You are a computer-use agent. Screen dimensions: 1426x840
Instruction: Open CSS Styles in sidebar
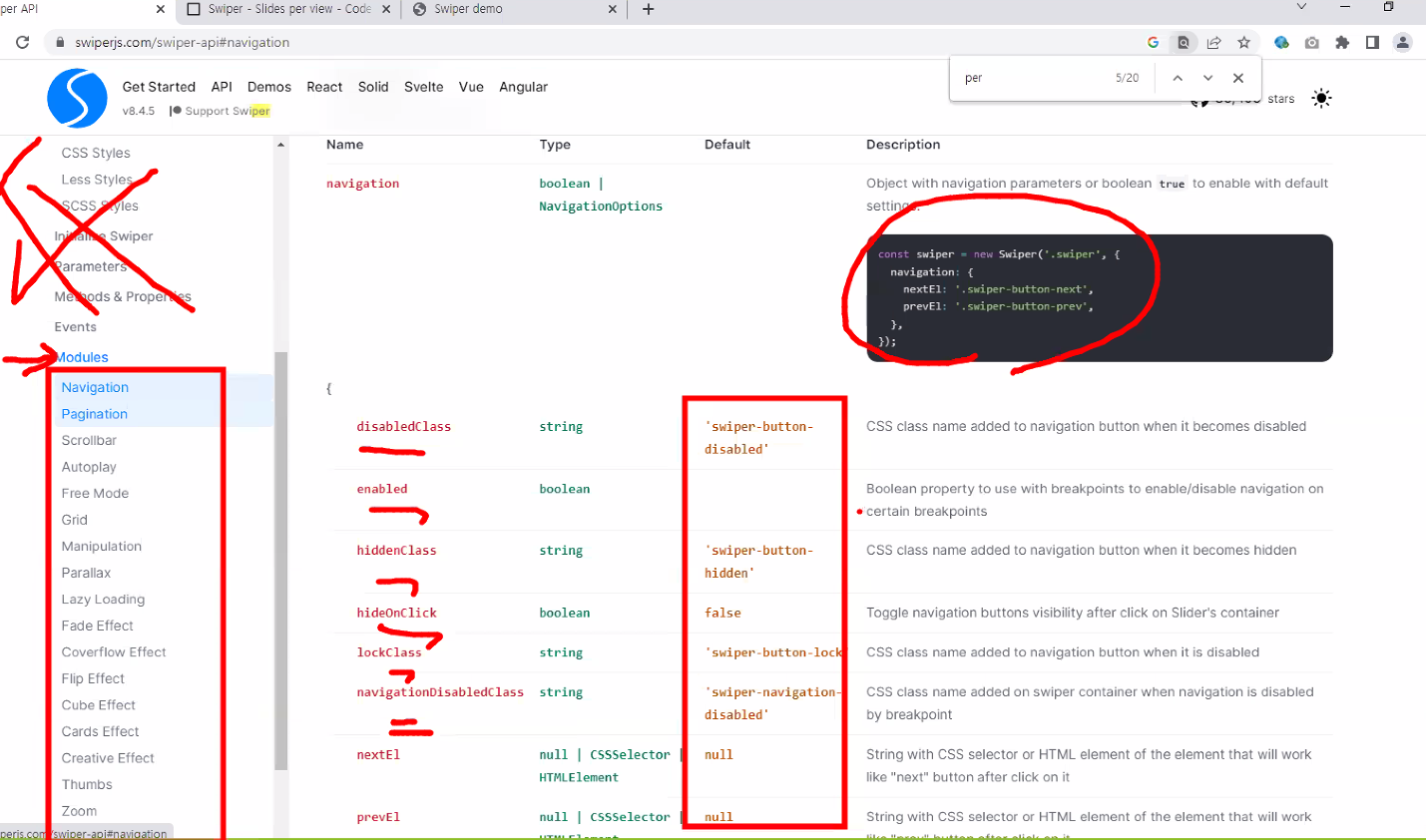(96, 153)
